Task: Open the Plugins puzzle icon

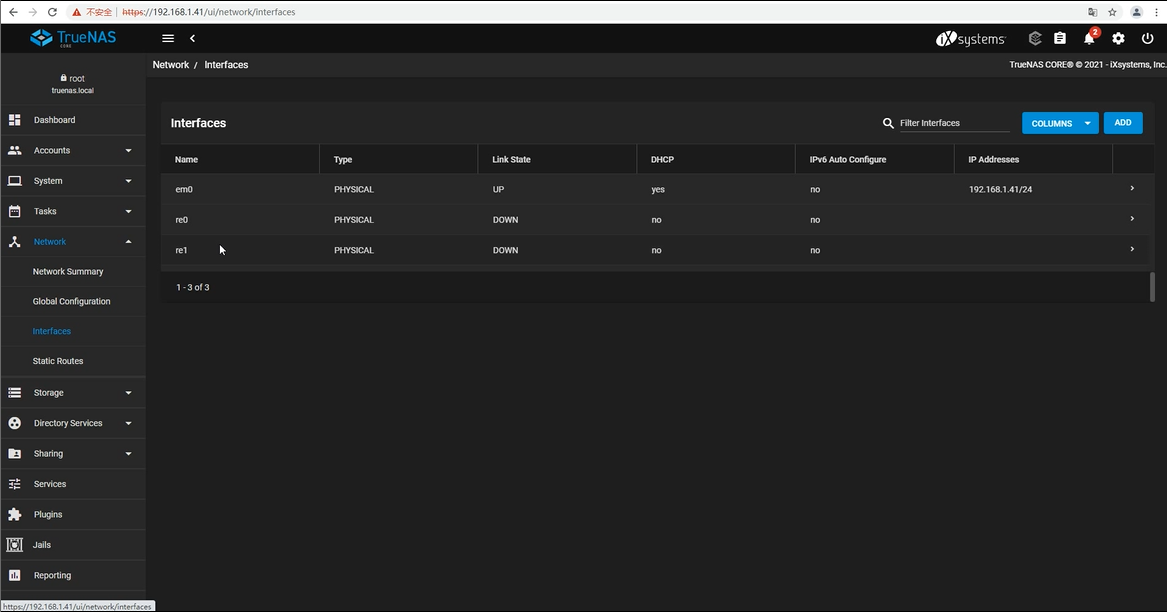Action: (x=15, y=514)
